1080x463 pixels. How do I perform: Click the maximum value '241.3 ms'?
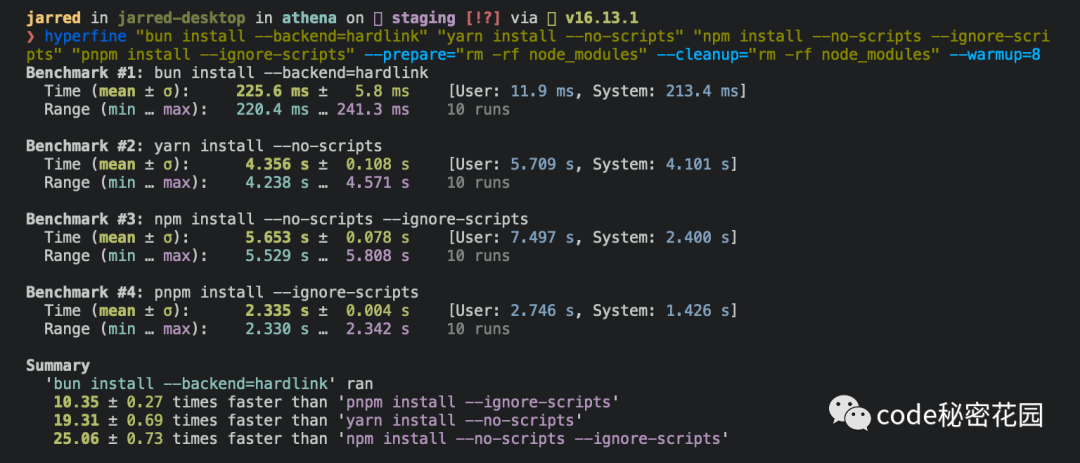373,109
